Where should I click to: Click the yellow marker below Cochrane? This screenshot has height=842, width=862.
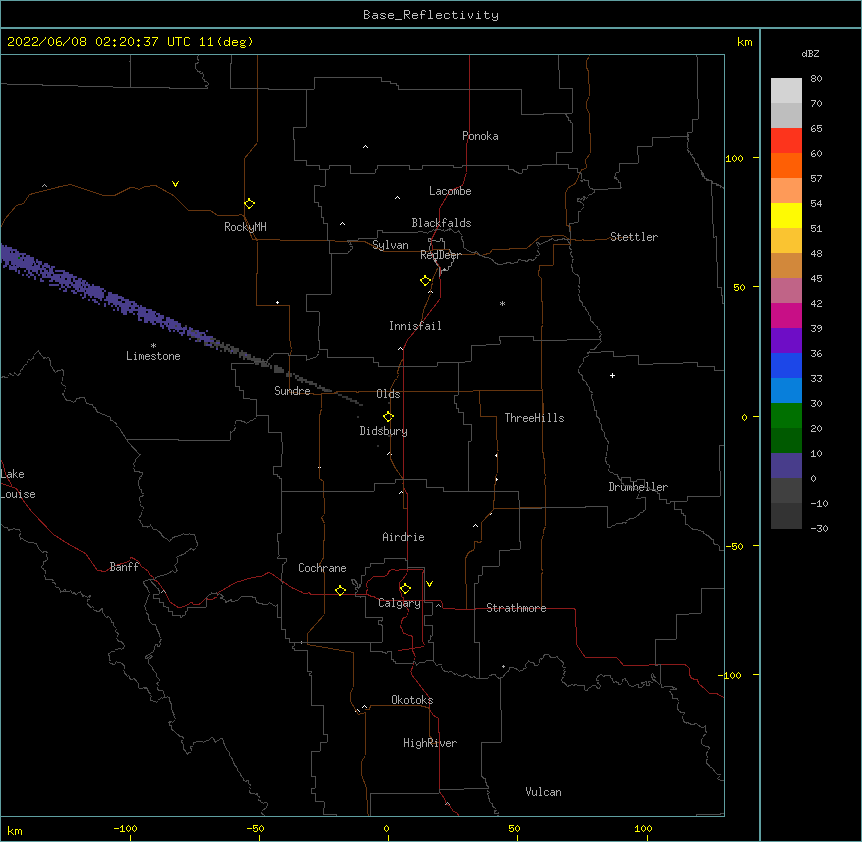pos(340,590)
